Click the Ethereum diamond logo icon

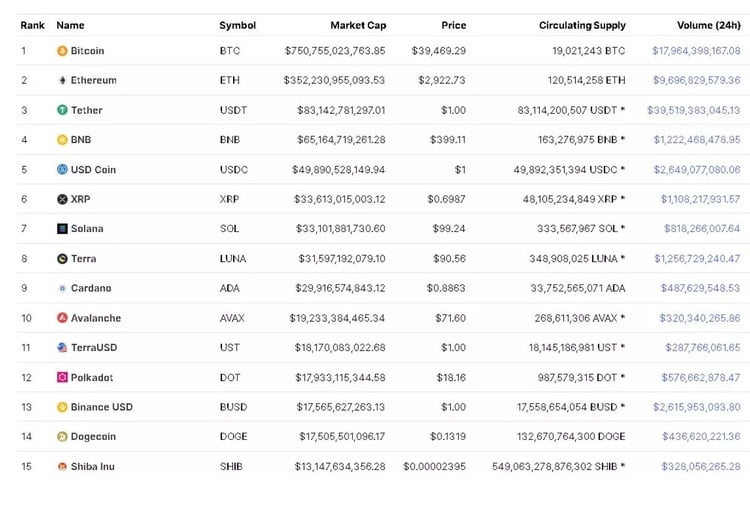click(62, 80)
